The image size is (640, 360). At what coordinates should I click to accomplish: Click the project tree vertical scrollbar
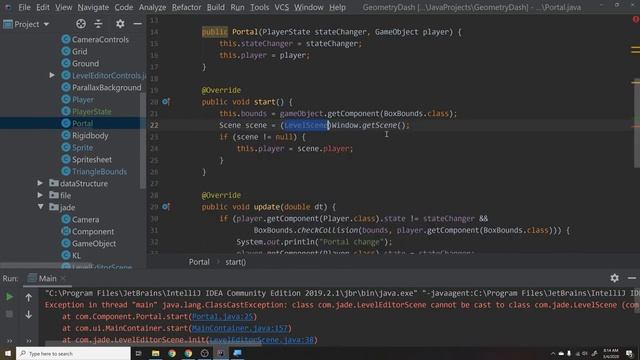[x=142, y=140]
